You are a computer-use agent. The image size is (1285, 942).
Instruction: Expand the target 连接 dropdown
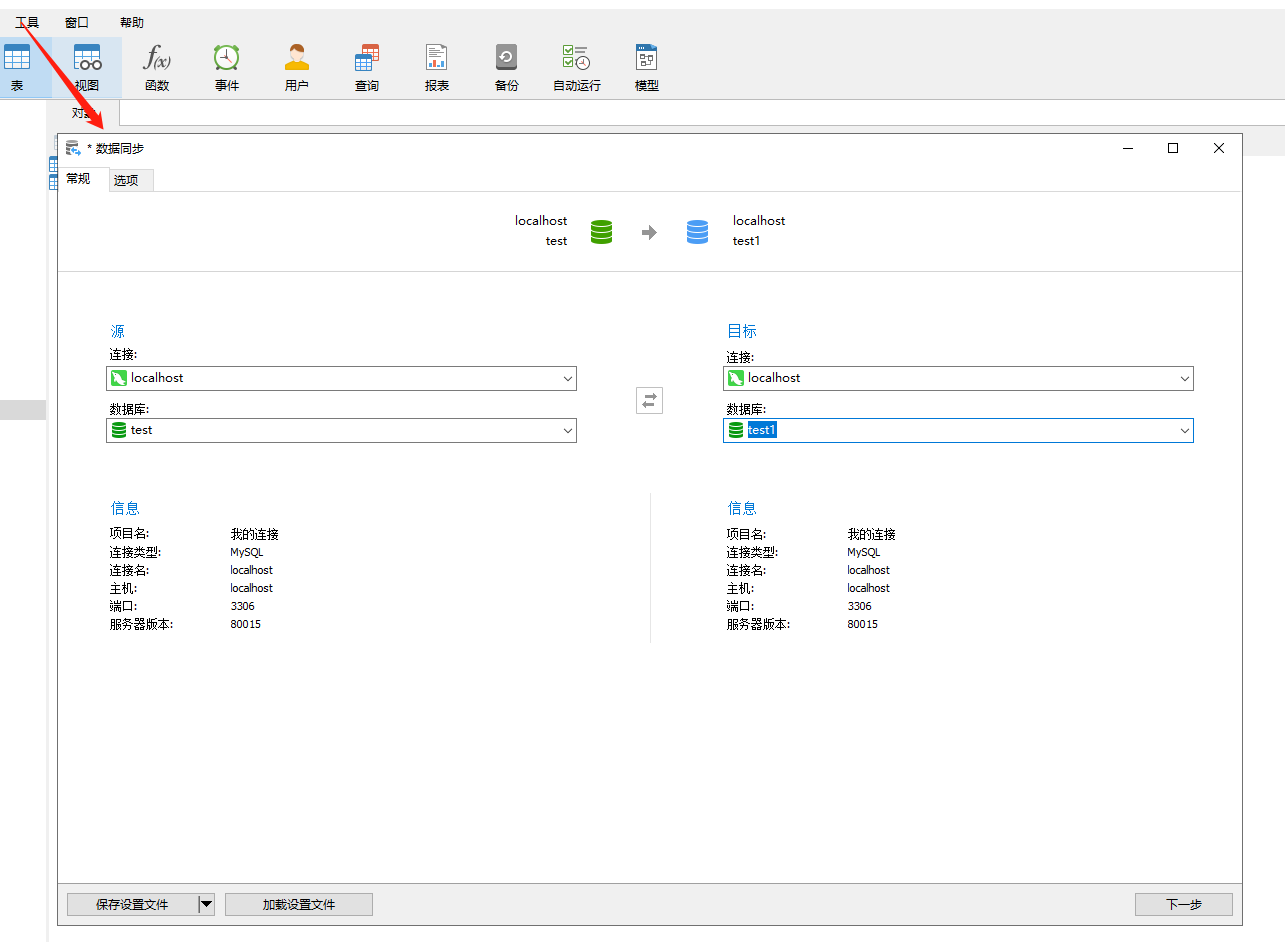coord(1185,378)
